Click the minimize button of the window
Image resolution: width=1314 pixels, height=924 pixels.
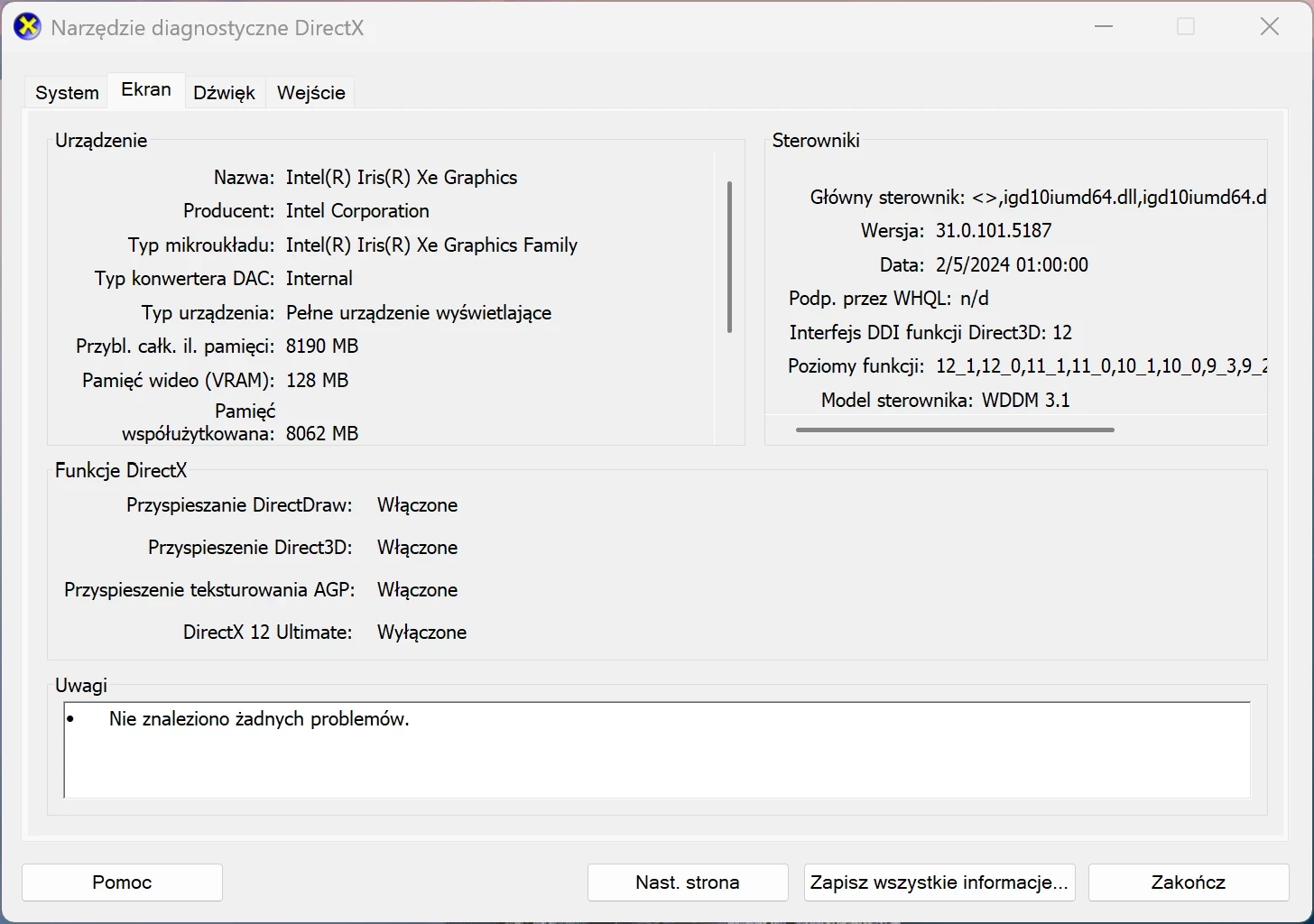tap(1103, 26)
